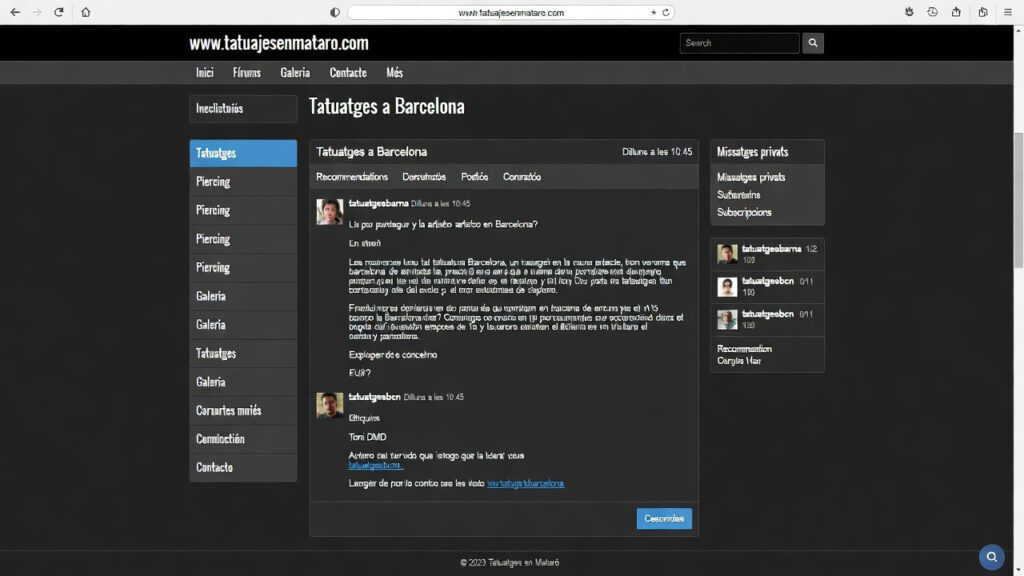Click the share icon in browser toolbar
Viewport: 1024px width, 576px height.
tap(957, 12)
